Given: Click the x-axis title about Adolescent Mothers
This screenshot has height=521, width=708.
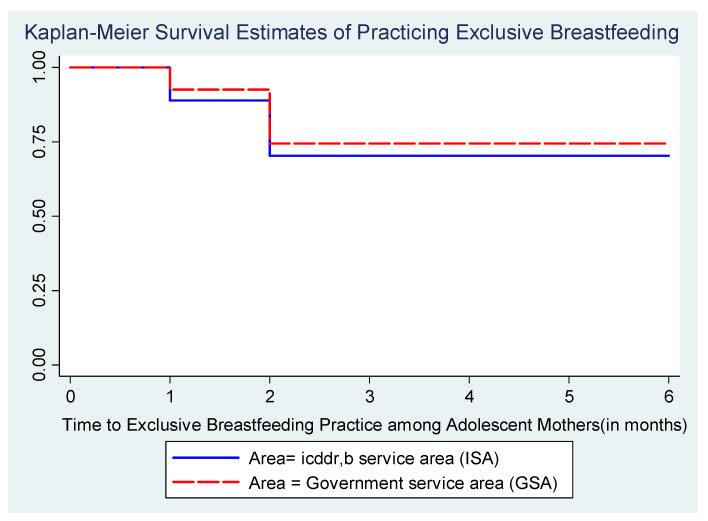Looking at the screenshot, I should coord(374,425).
